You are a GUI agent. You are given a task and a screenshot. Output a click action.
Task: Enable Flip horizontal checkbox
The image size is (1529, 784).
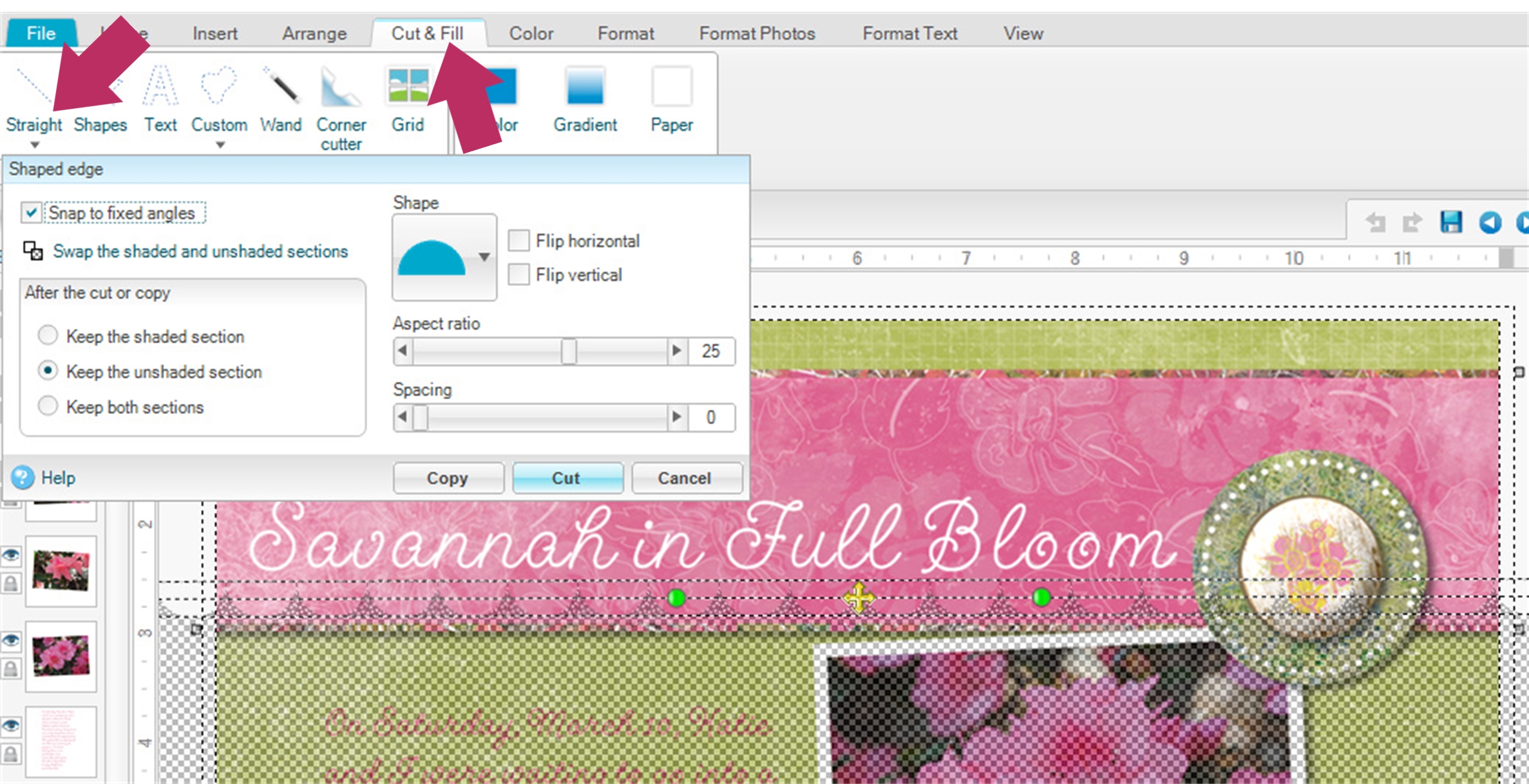click(519, 241)
